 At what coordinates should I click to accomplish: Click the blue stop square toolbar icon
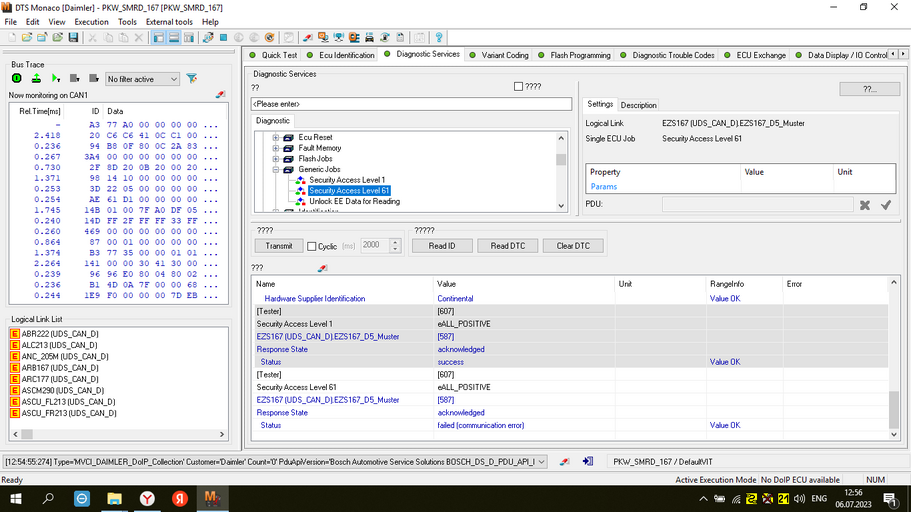coord(223,38)
